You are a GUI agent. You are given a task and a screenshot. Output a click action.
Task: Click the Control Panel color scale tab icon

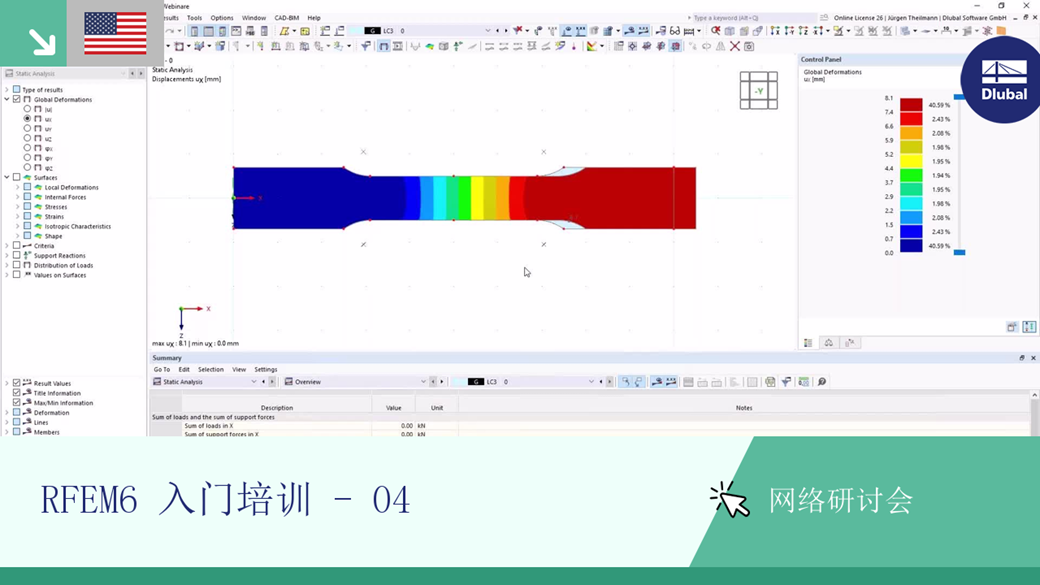click(808, 343)
